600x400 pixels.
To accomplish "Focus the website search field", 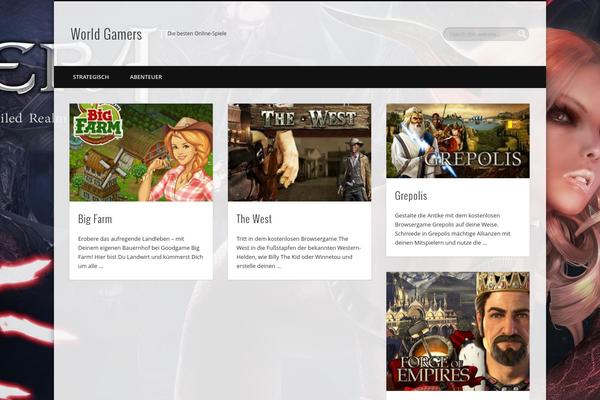I will (x=486, y=34).
